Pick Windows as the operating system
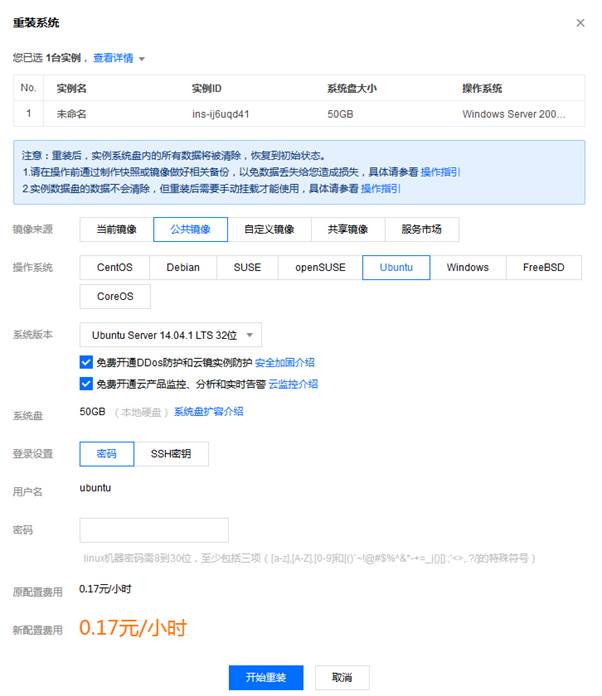Viewport: 602px width, 696px height. coord(467,267)
